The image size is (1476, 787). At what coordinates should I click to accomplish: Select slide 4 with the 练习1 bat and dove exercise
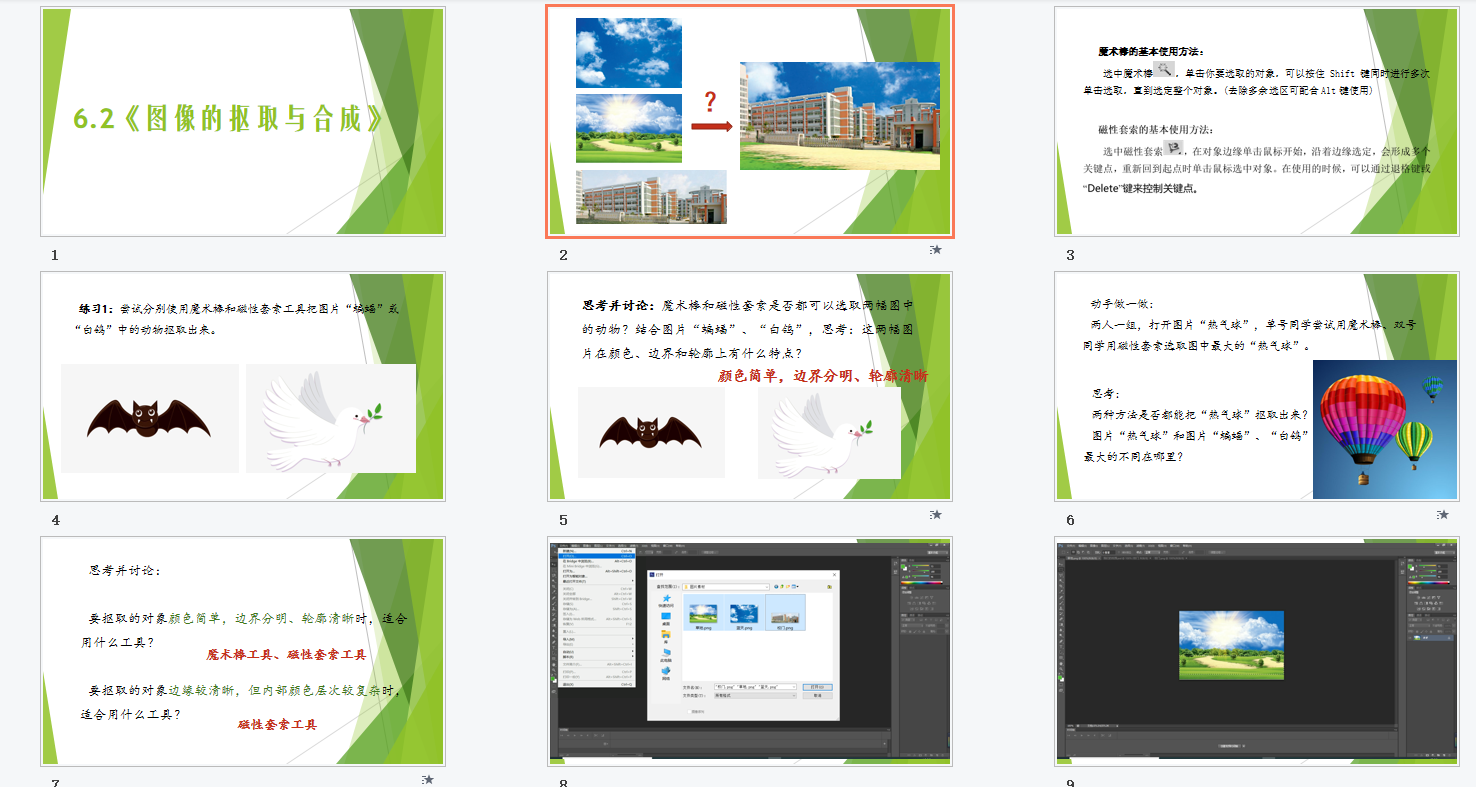243,386
